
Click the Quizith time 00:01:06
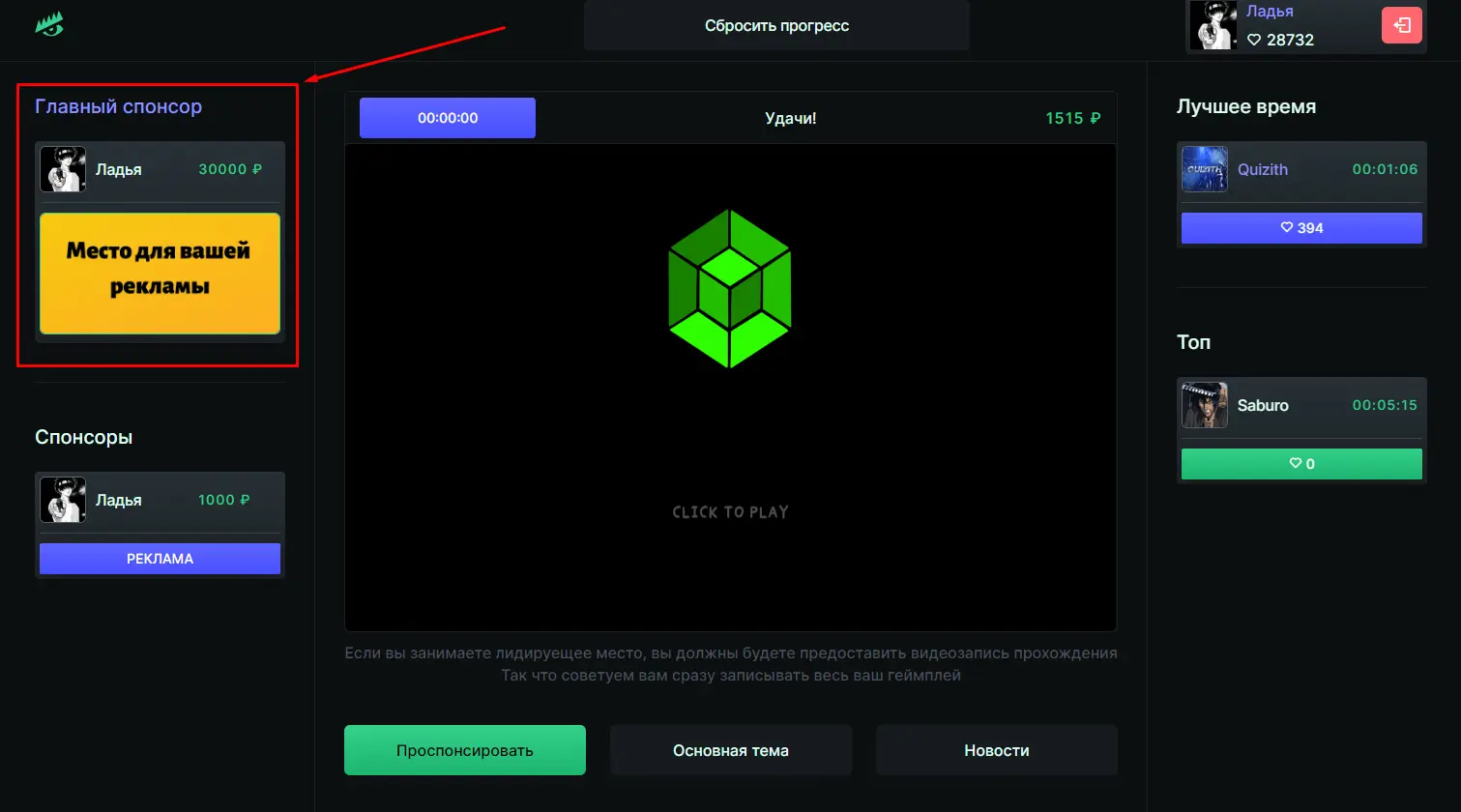[1385, 169]
